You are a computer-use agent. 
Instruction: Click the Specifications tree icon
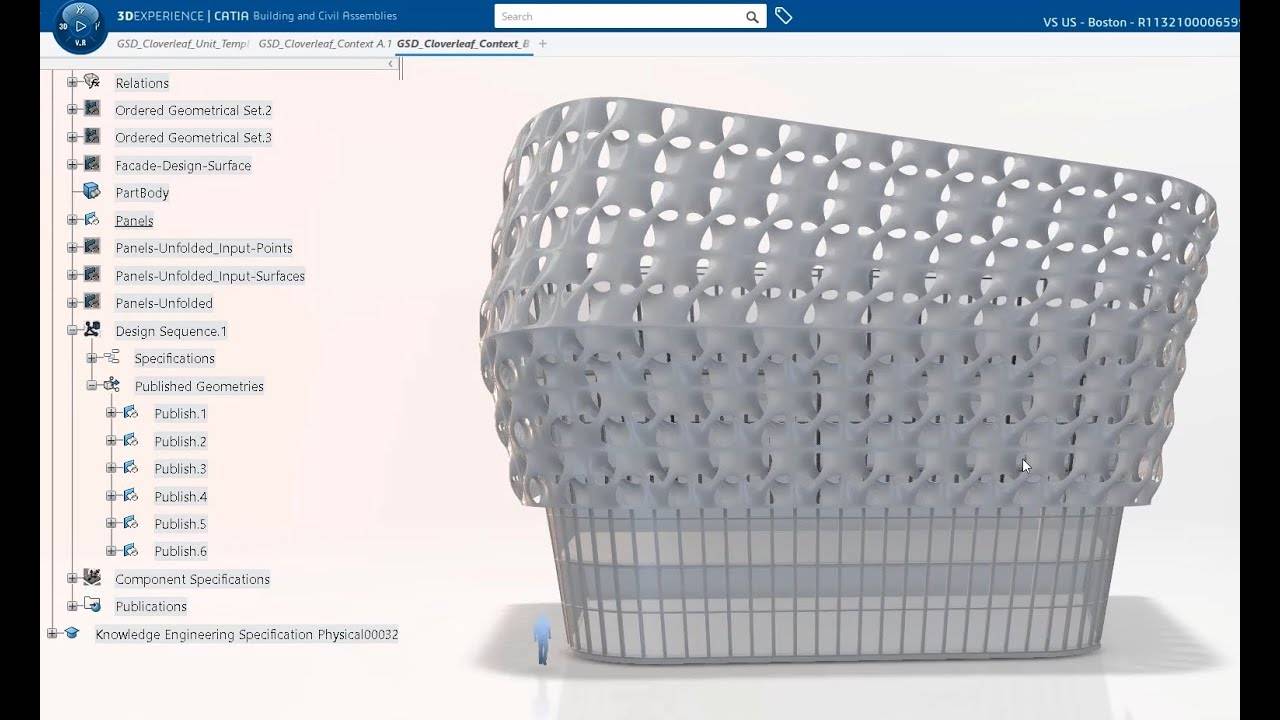[111, 357]
